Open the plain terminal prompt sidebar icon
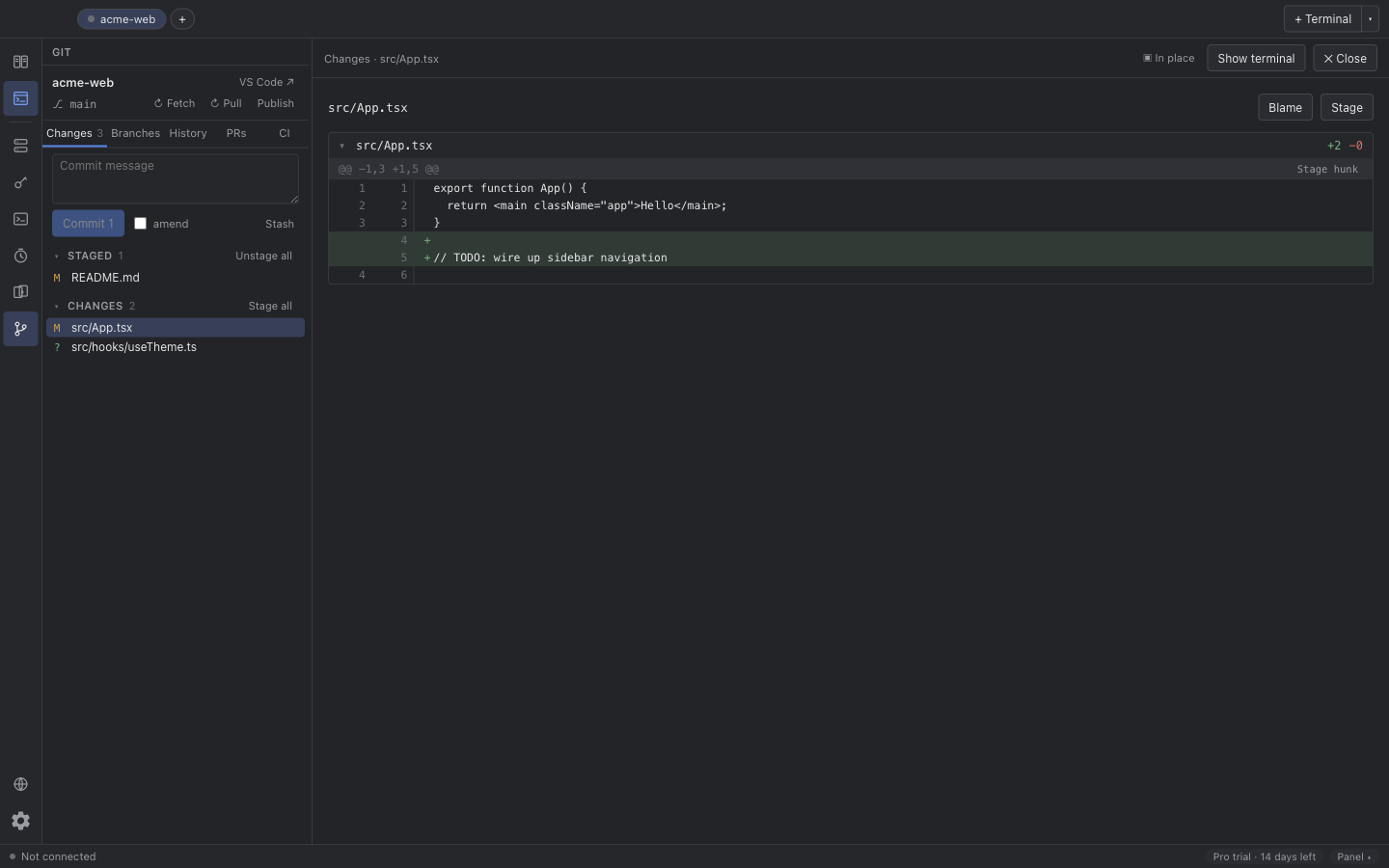This screenshot has width=1389, height=868. coord(20,219)
